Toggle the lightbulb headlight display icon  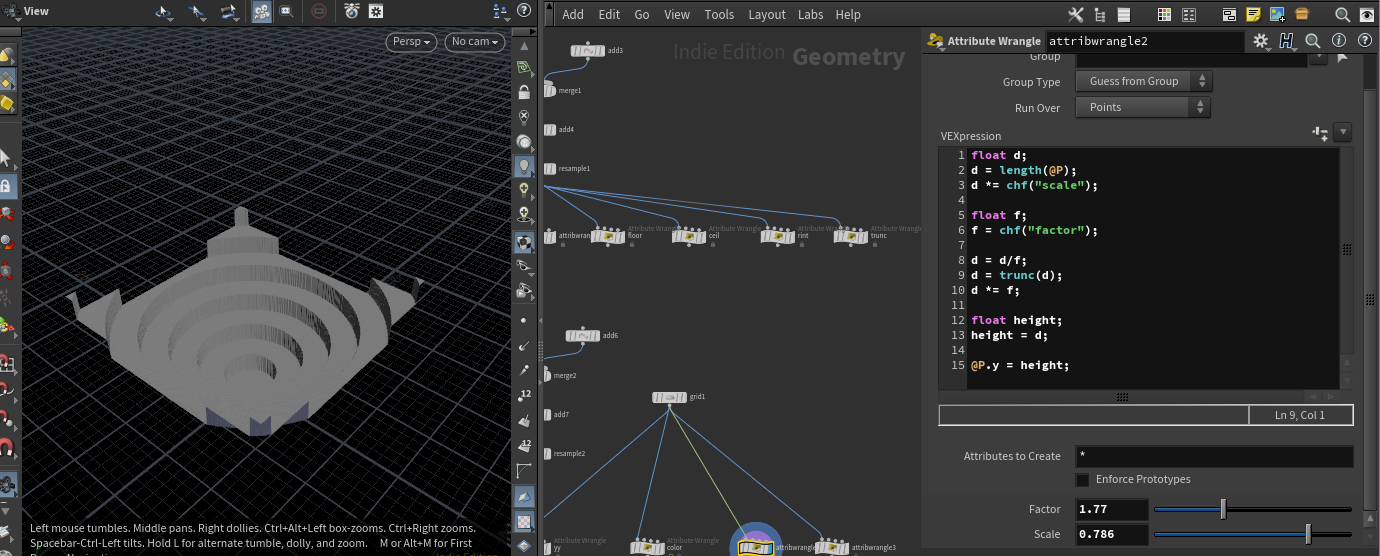(x=524, y=166)
